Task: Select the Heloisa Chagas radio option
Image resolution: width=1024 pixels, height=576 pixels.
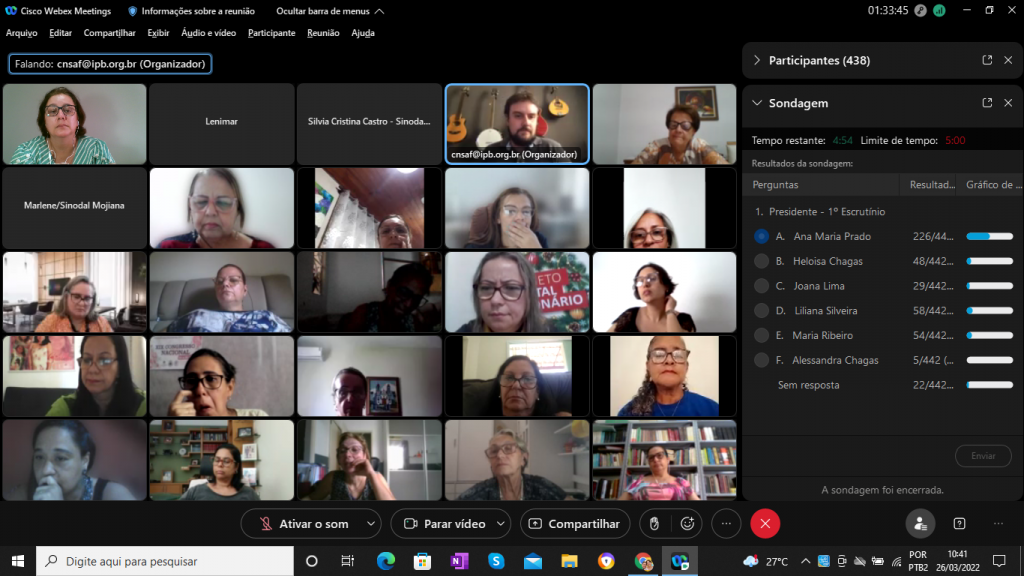Action: point(762,261)
